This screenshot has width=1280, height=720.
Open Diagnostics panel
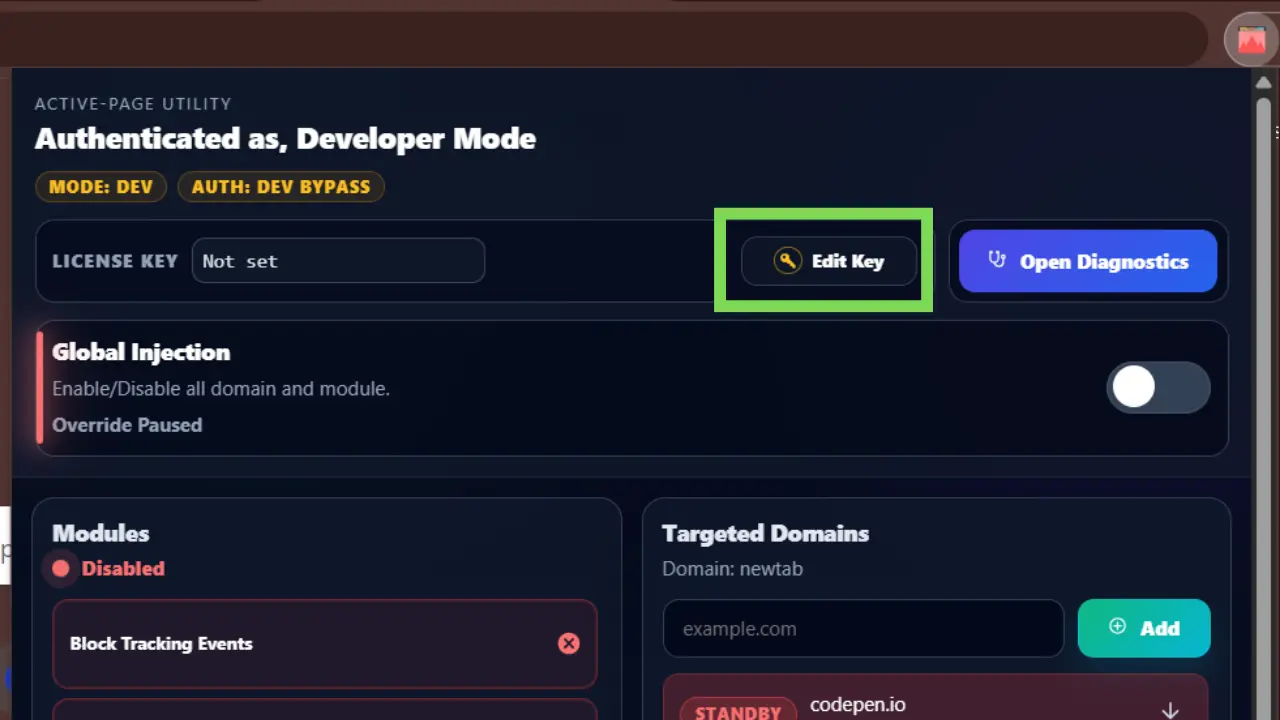tap(1088, 261)
